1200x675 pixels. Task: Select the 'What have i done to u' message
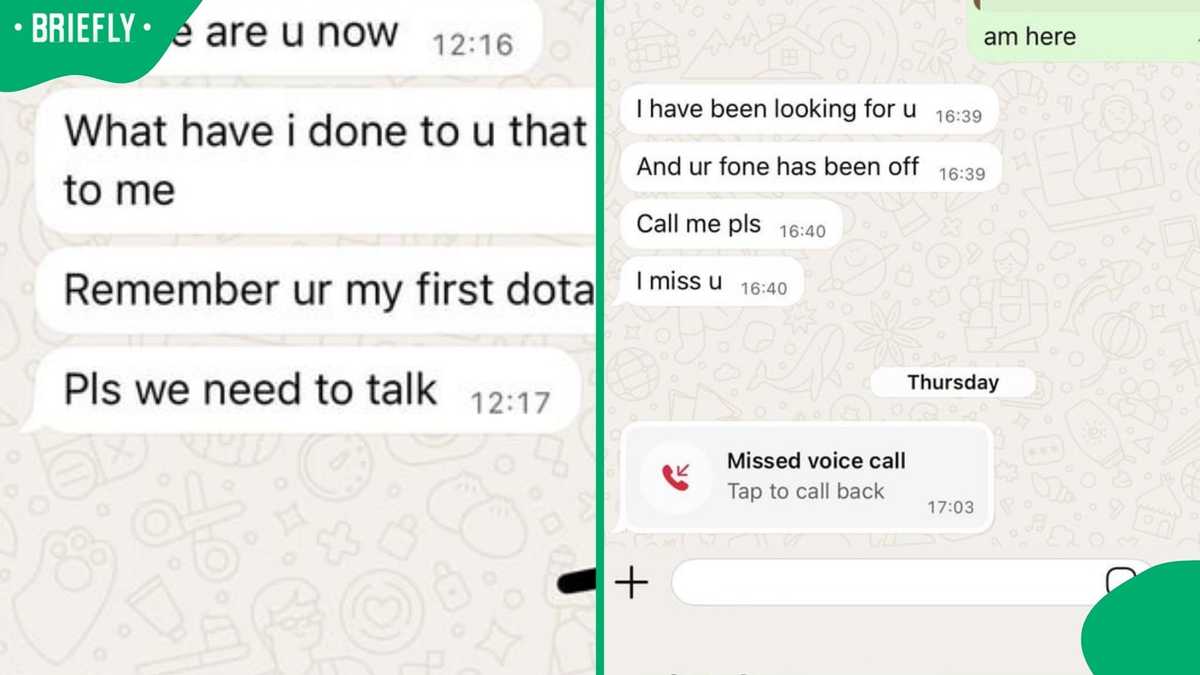[318, 160]
